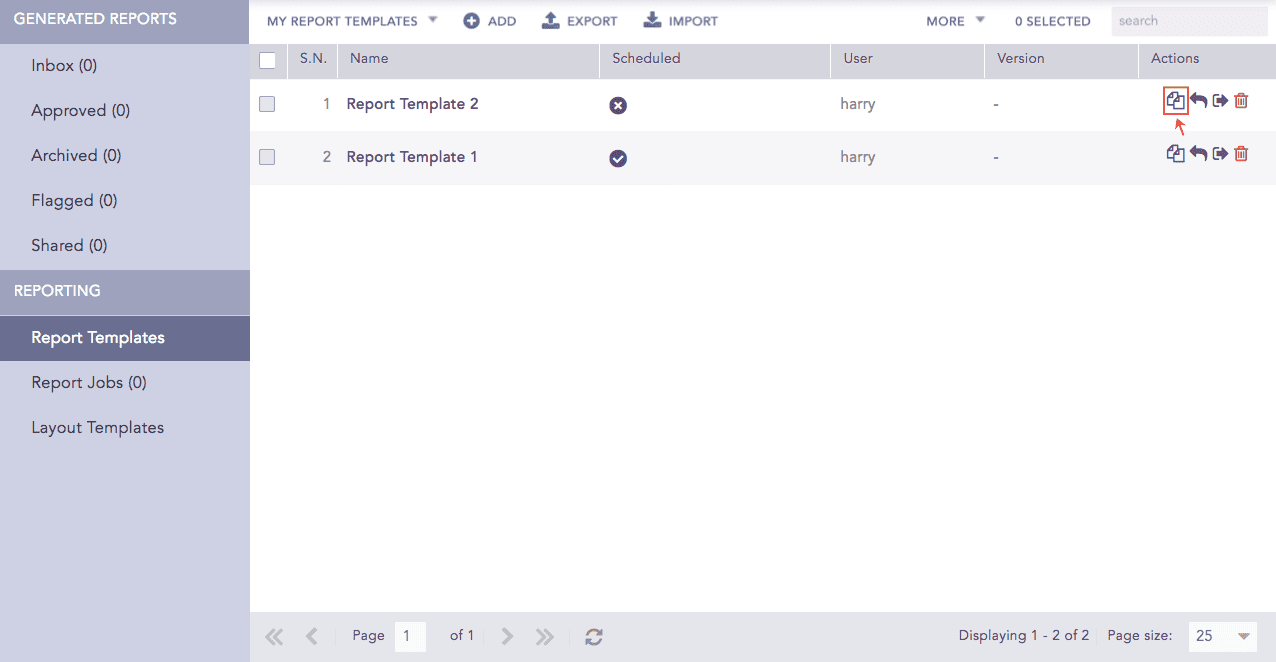Select the checkbox for Report Template 2
Image resolution: width=1276 pixels, height=662 pixels.
point(267,104)
